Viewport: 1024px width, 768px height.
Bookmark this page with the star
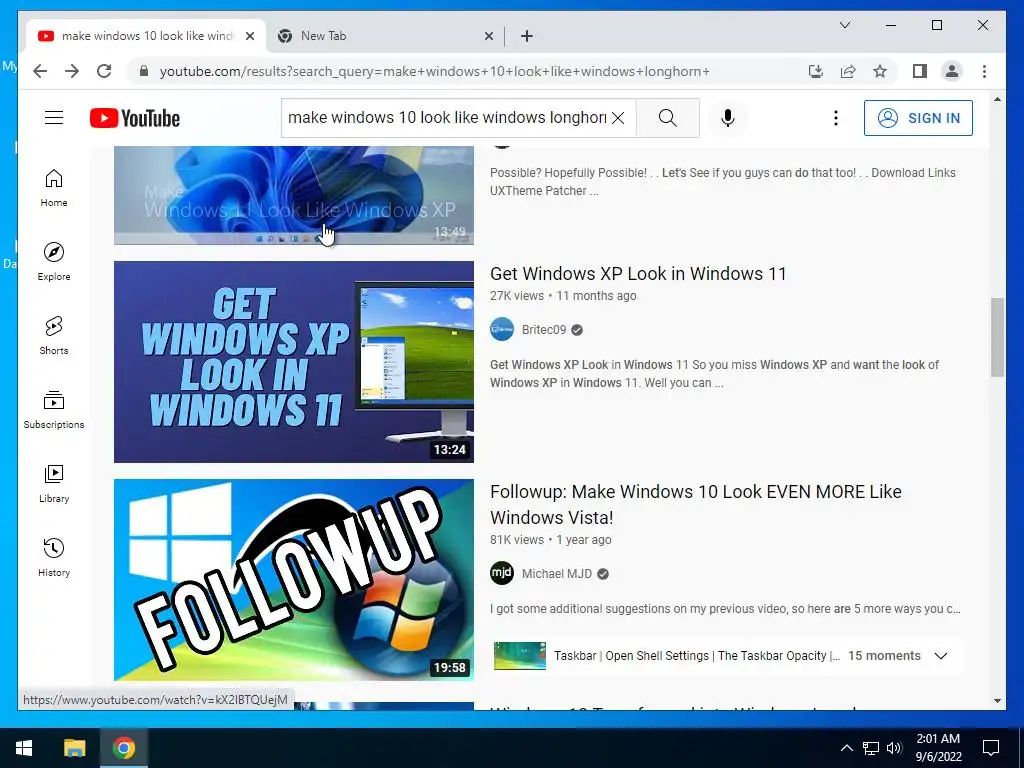(880, 71)
